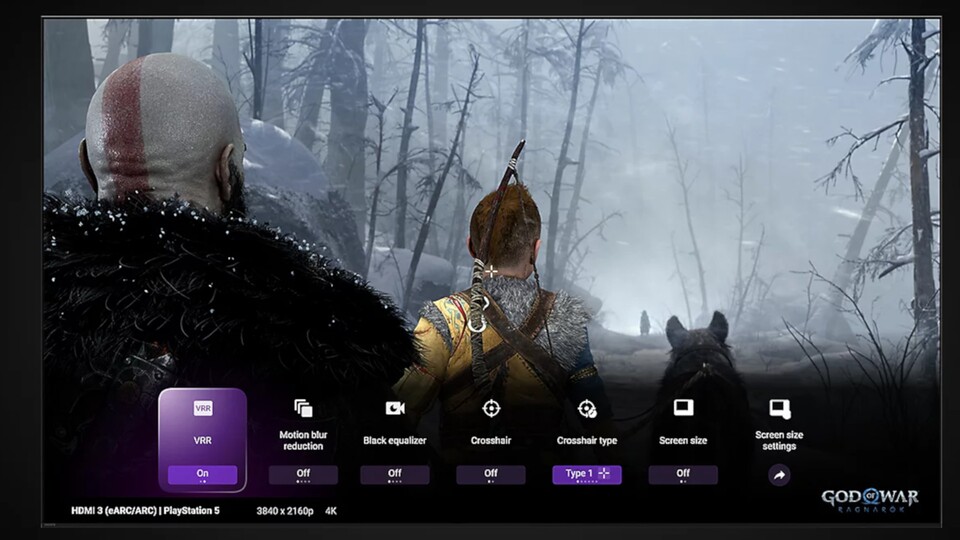Viewport: 960px width, 540px height.
Task: Click the Crosshair type icon
Action: pos(587,408)
